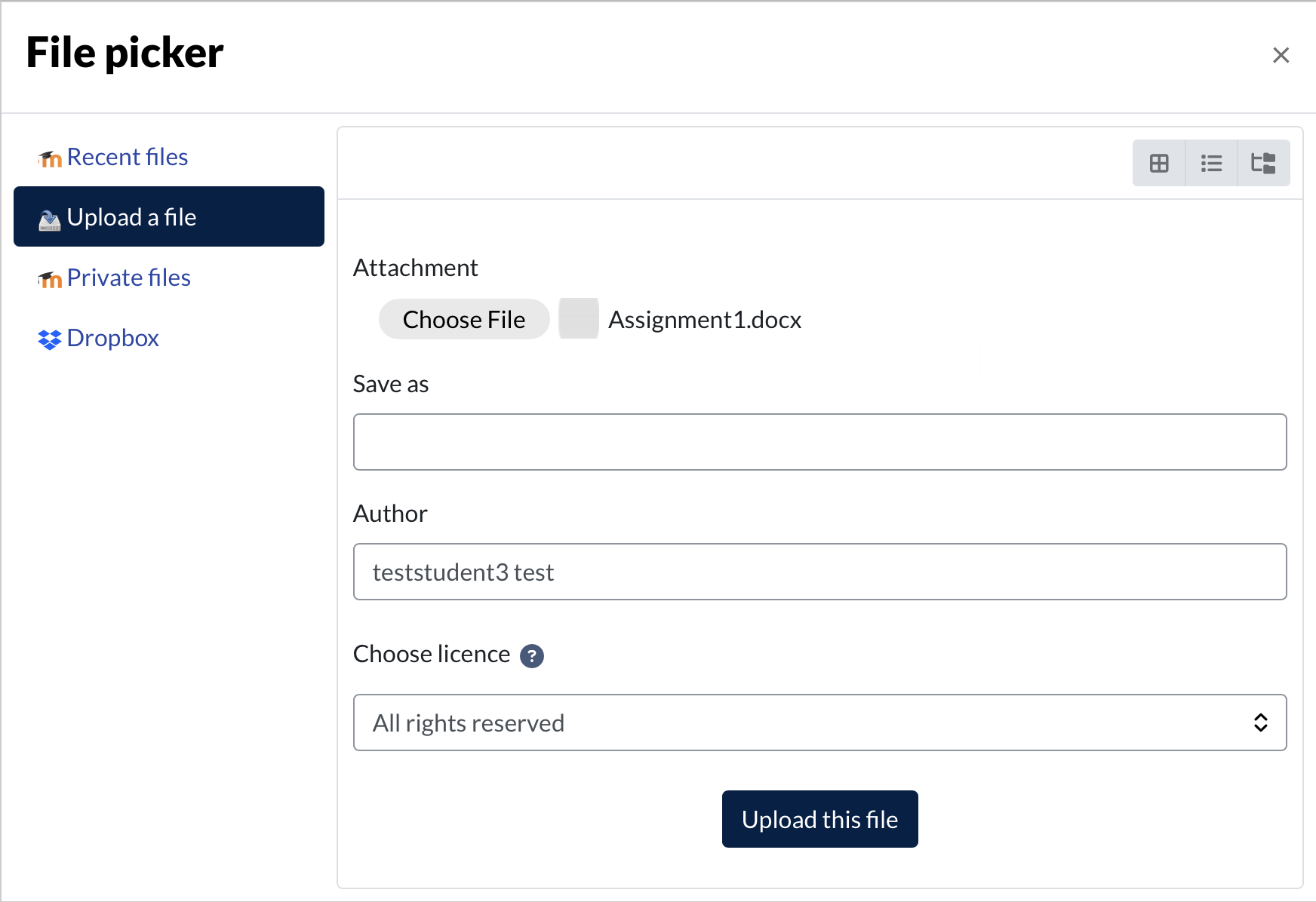Click into the Author field

pyautogui.click(x=819, y=572)
